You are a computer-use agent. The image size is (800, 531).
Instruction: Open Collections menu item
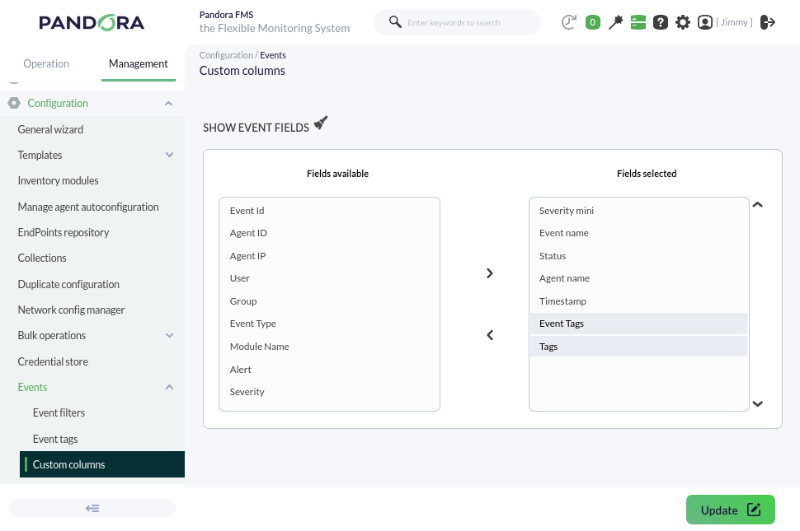tap(42, 258)
